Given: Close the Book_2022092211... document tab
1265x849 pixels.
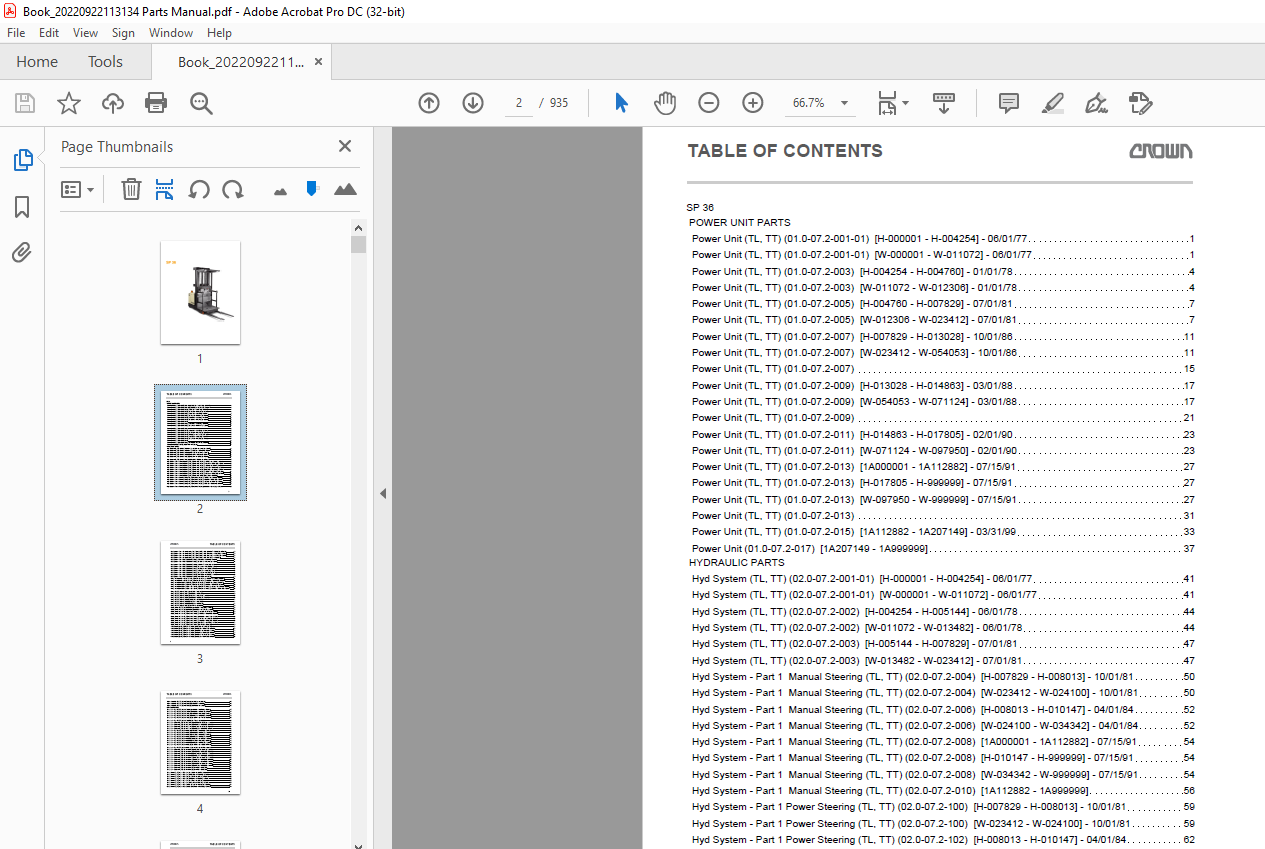Looking at the screenshot, I should click(x=318, y=61).
